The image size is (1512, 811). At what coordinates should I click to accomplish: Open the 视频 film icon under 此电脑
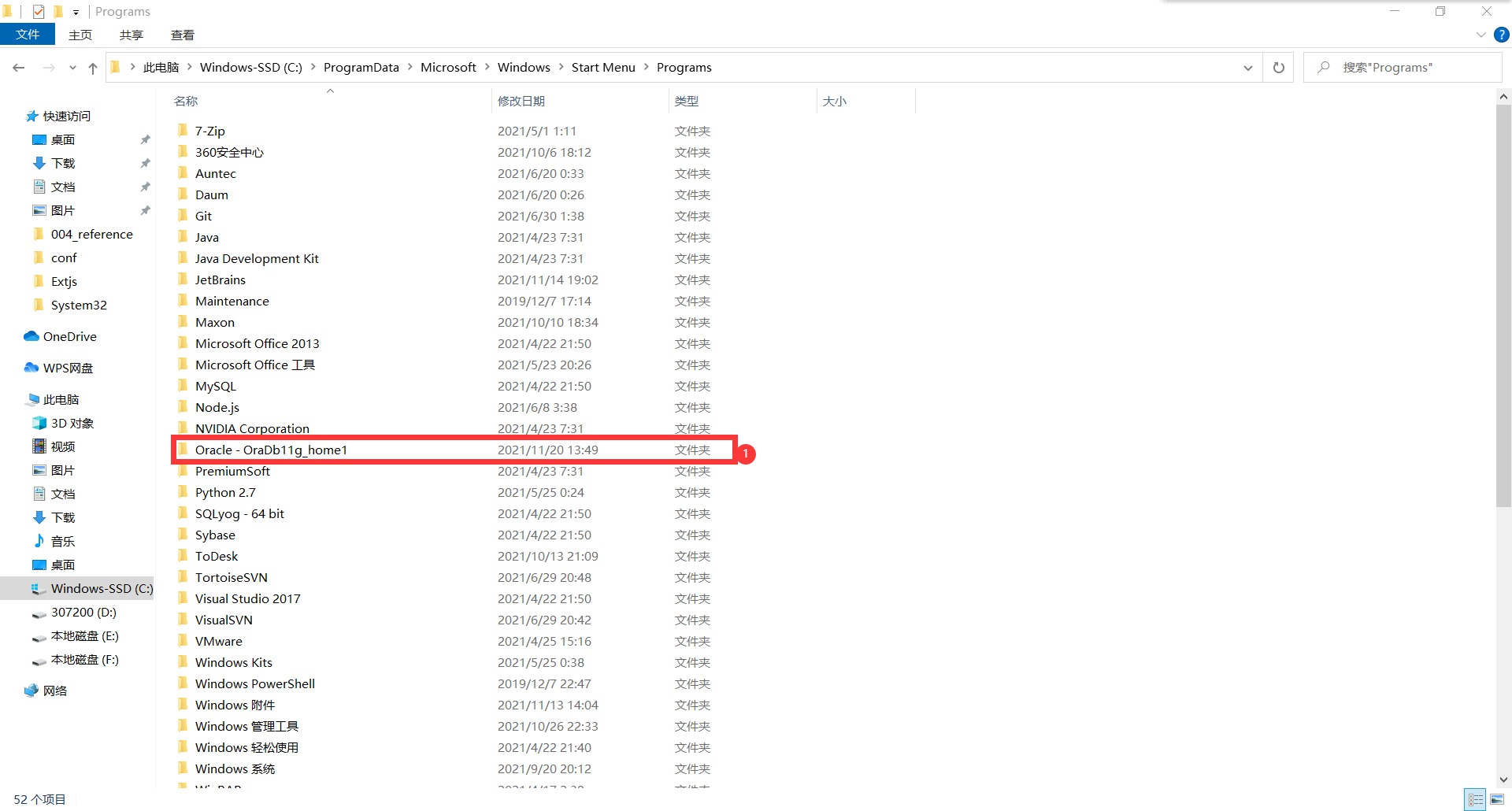39,446
